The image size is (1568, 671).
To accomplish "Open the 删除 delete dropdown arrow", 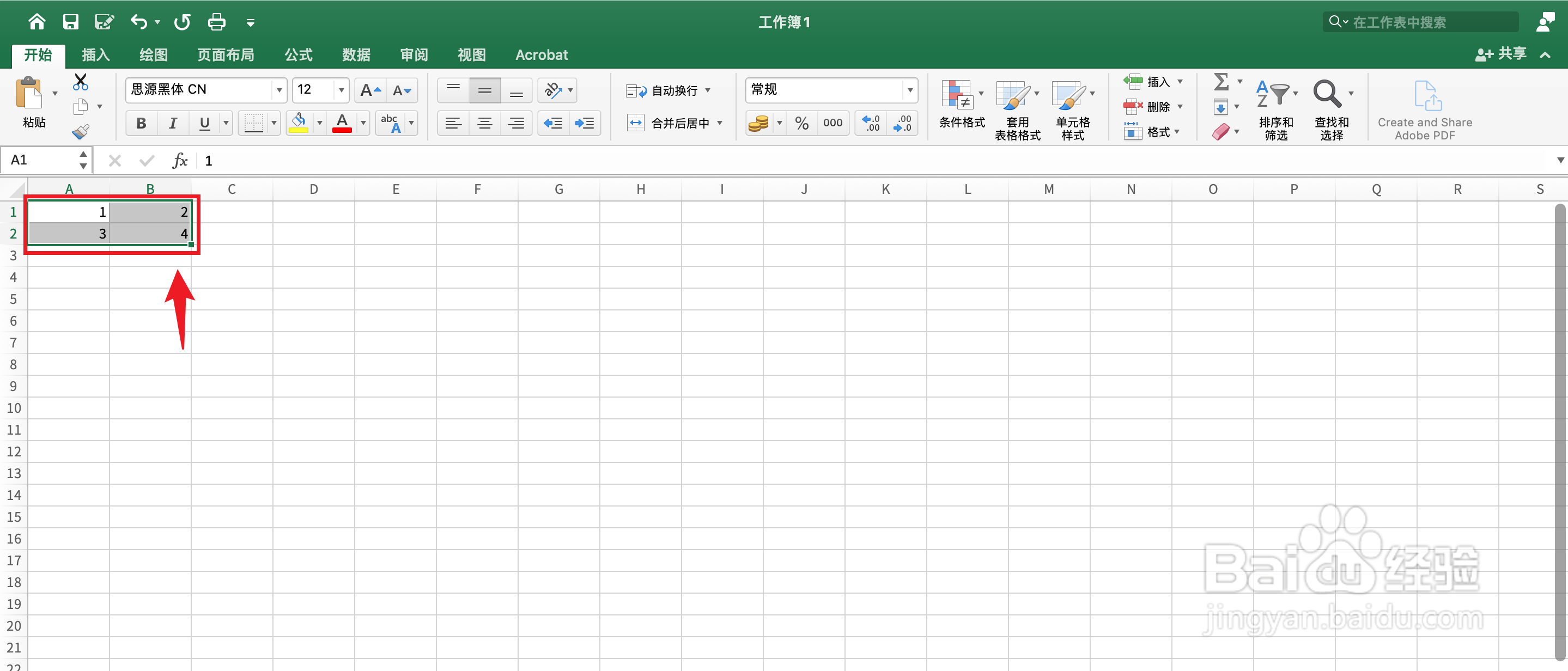I will click(x=1180, y=106).
